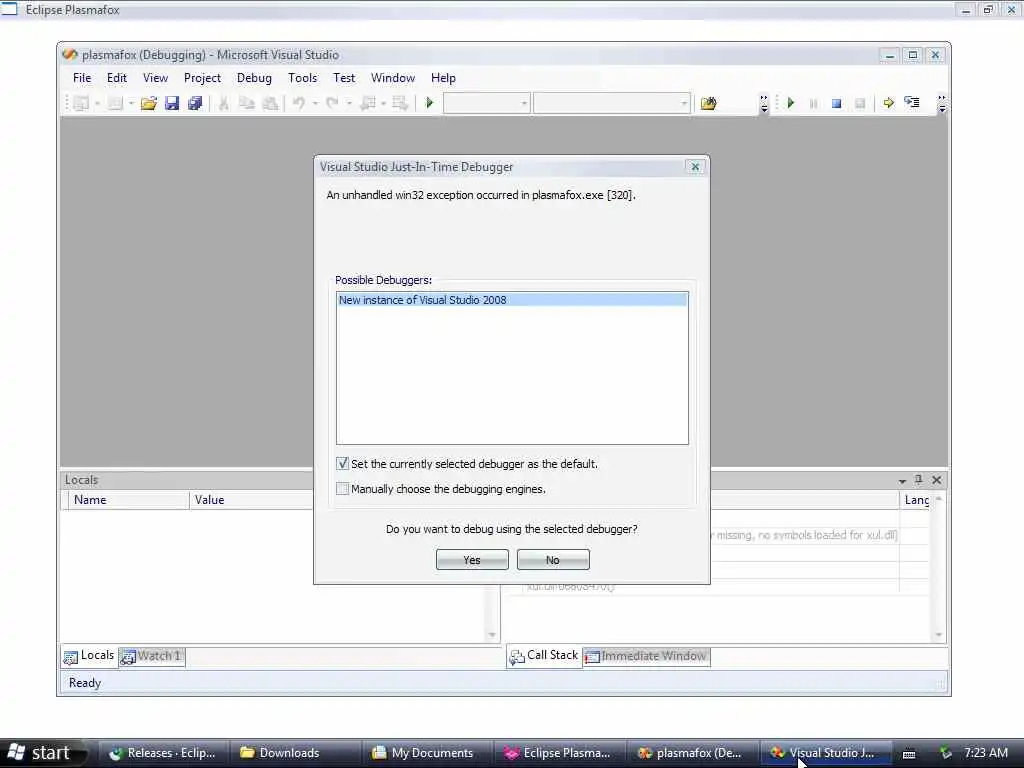1024x768 pixels.
Task: Click No in the Just-In-Time Debugger dialog
Action: point(553,560)
